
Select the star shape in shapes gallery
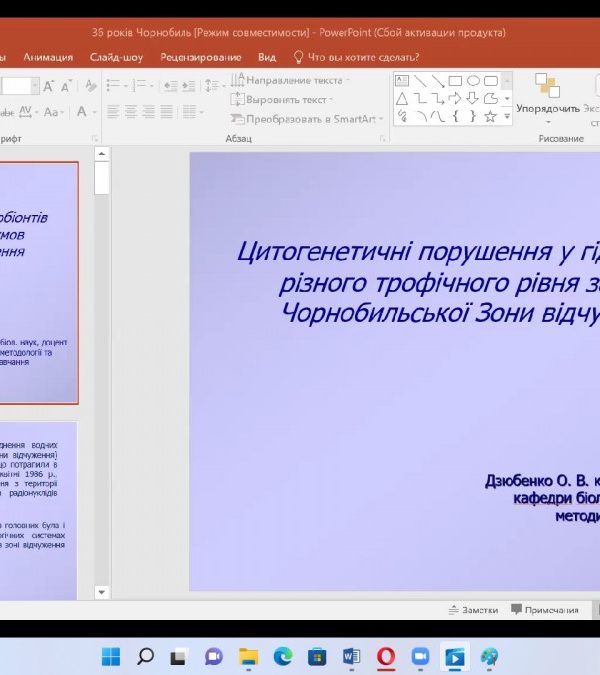coord(490,116)
